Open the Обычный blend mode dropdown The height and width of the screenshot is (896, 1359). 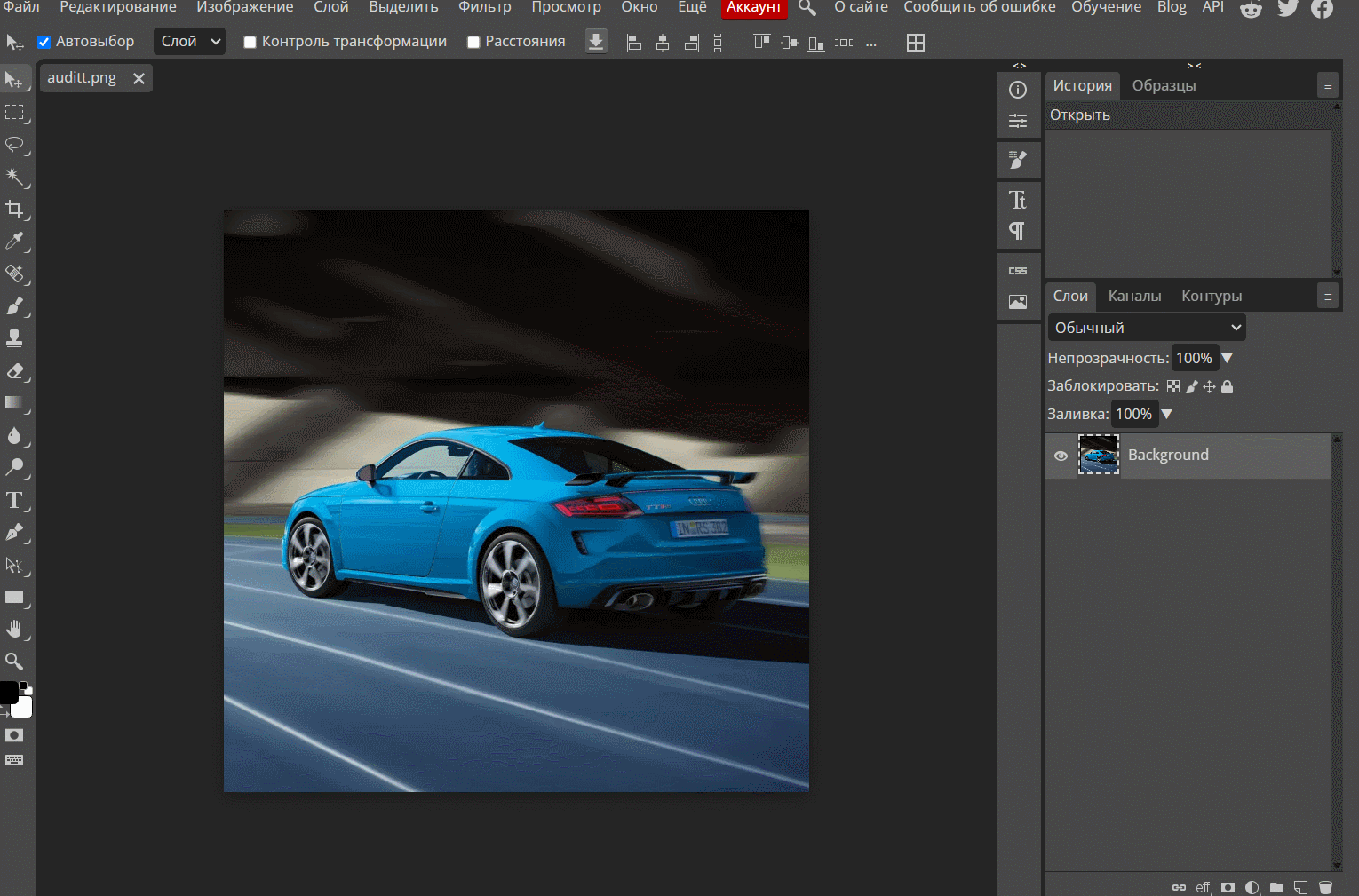click(1147, 328)
